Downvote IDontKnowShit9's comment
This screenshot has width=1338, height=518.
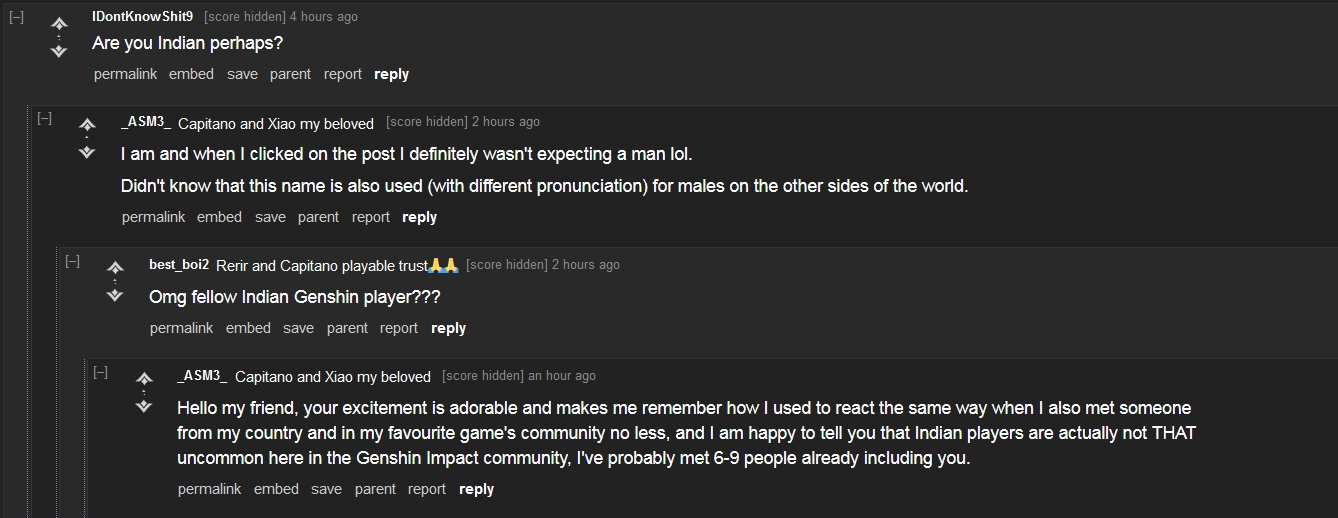(x=59, y=51)
